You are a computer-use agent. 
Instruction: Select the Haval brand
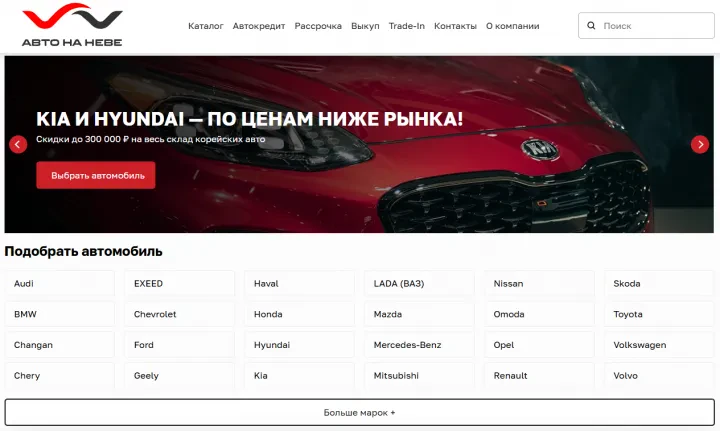(300, 283)
